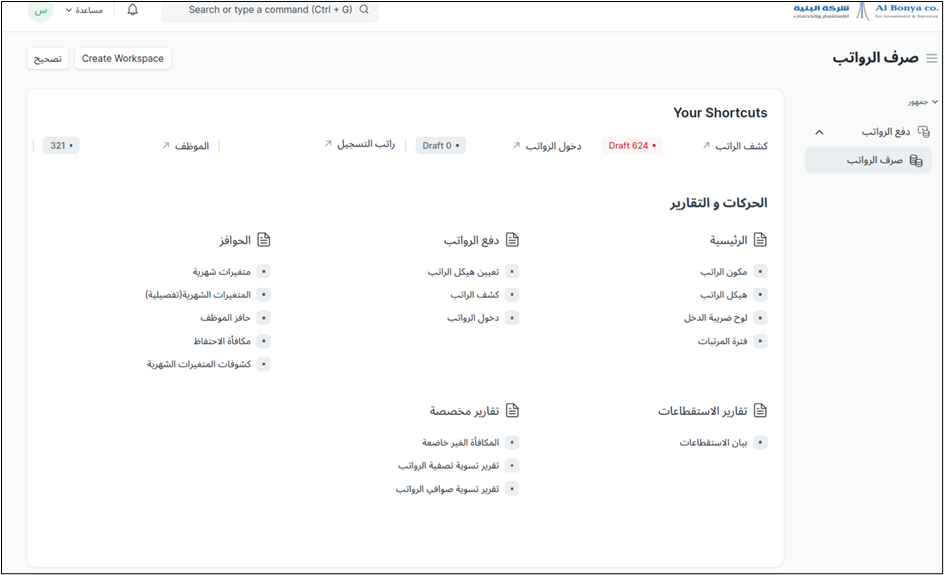
Task: Click the دفع الرواتب sidebar icon
Action: click(923, 132)
